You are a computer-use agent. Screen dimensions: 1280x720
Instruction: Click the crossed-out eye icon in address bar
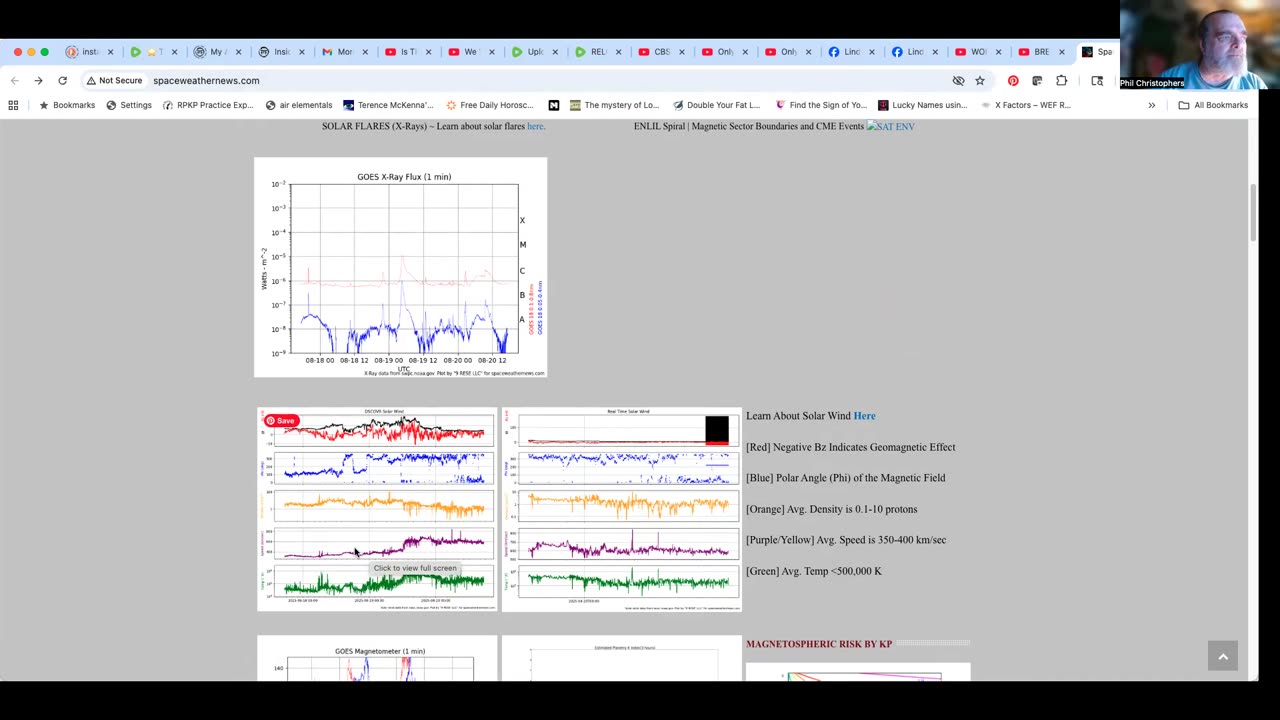click(x=958, y=80)
